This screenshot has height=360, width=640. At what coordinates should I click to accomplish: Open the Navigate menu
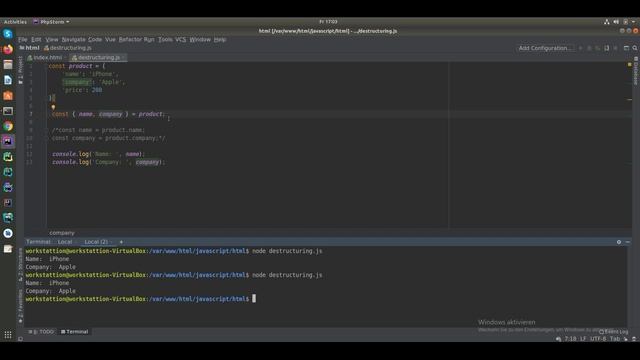click(73, 40)
